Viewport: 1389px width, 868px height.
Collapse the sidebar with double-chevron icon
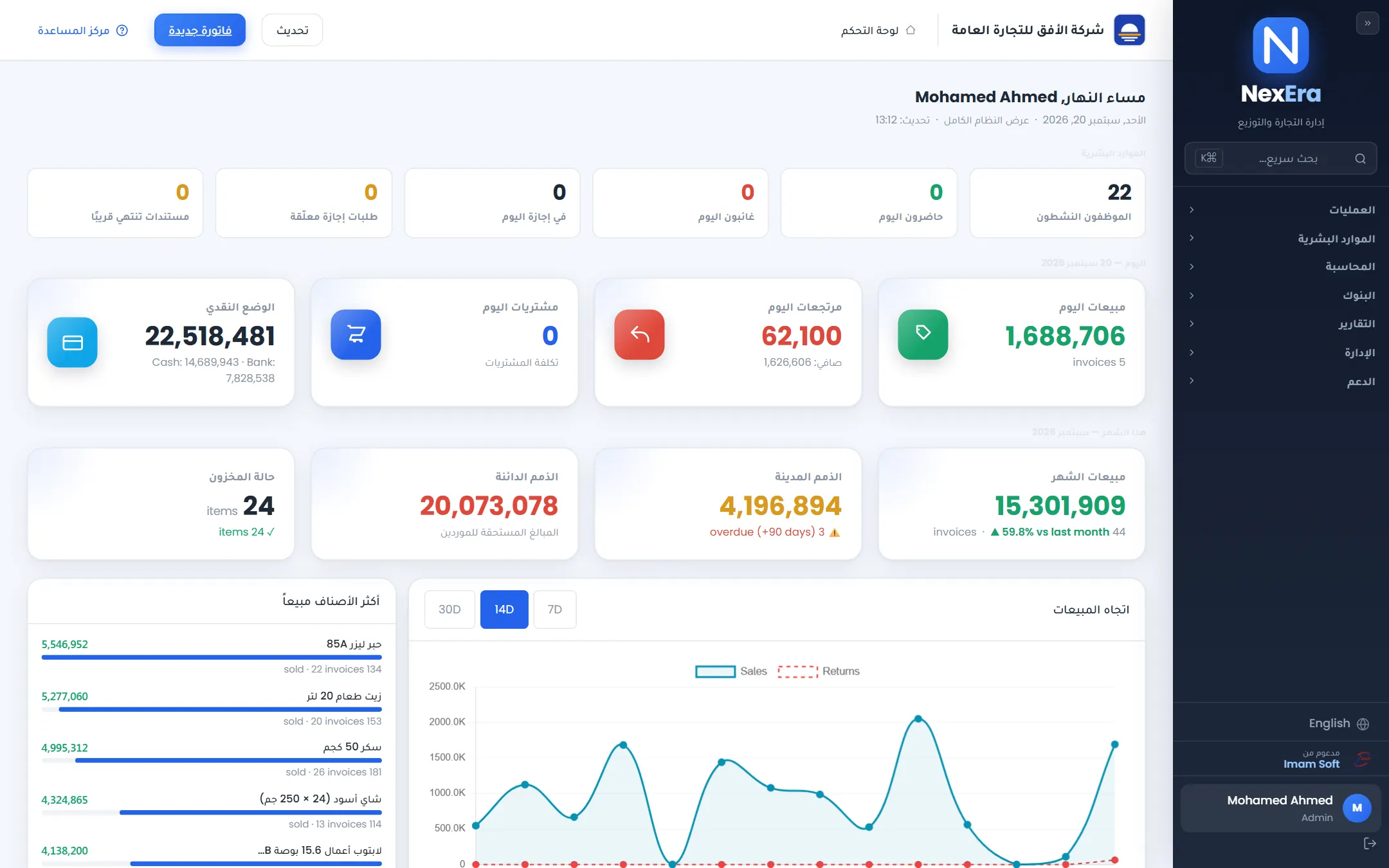point(1367,23)
